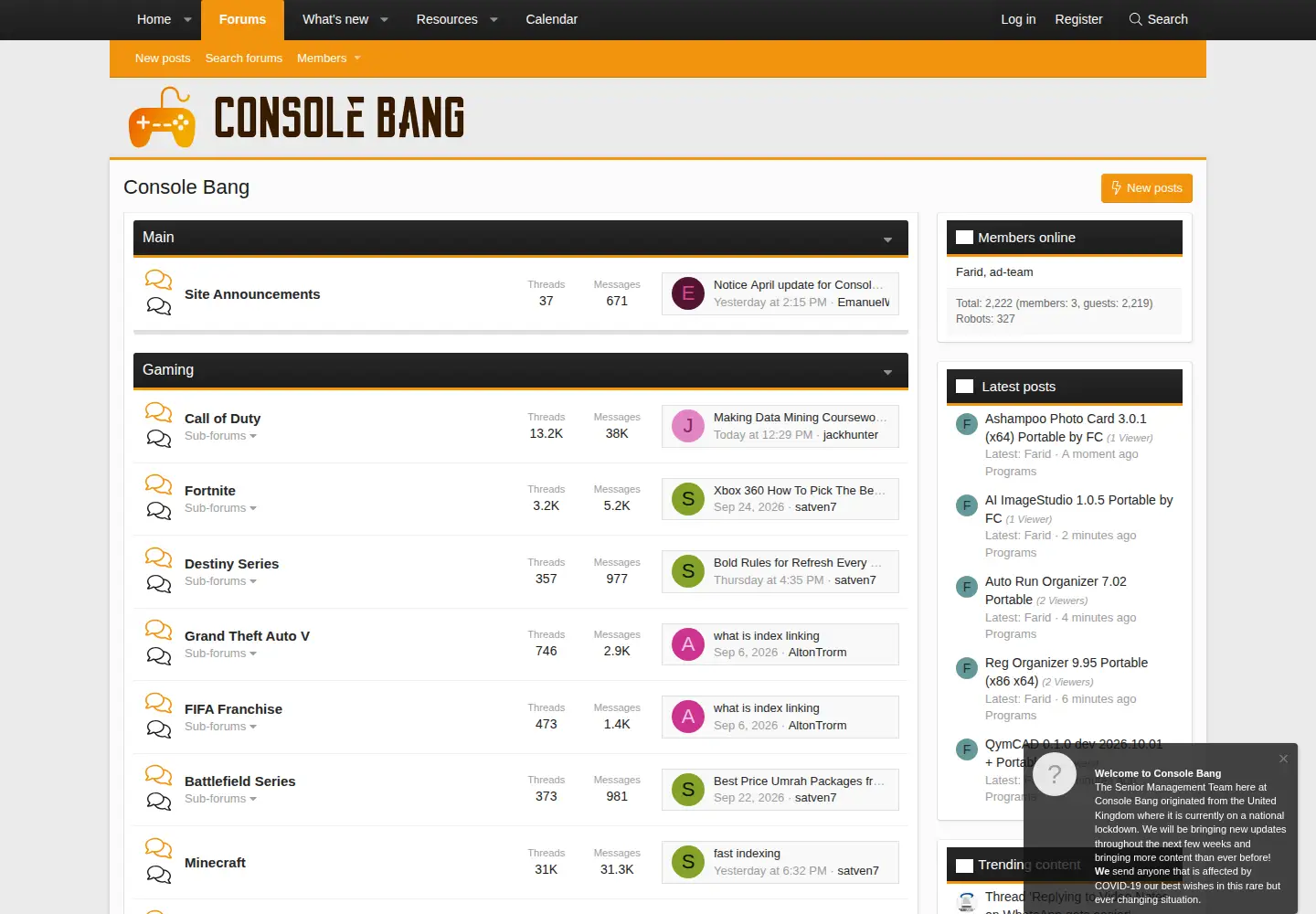Expand Battlefield Series Sub-forums list

click(220, 799)
